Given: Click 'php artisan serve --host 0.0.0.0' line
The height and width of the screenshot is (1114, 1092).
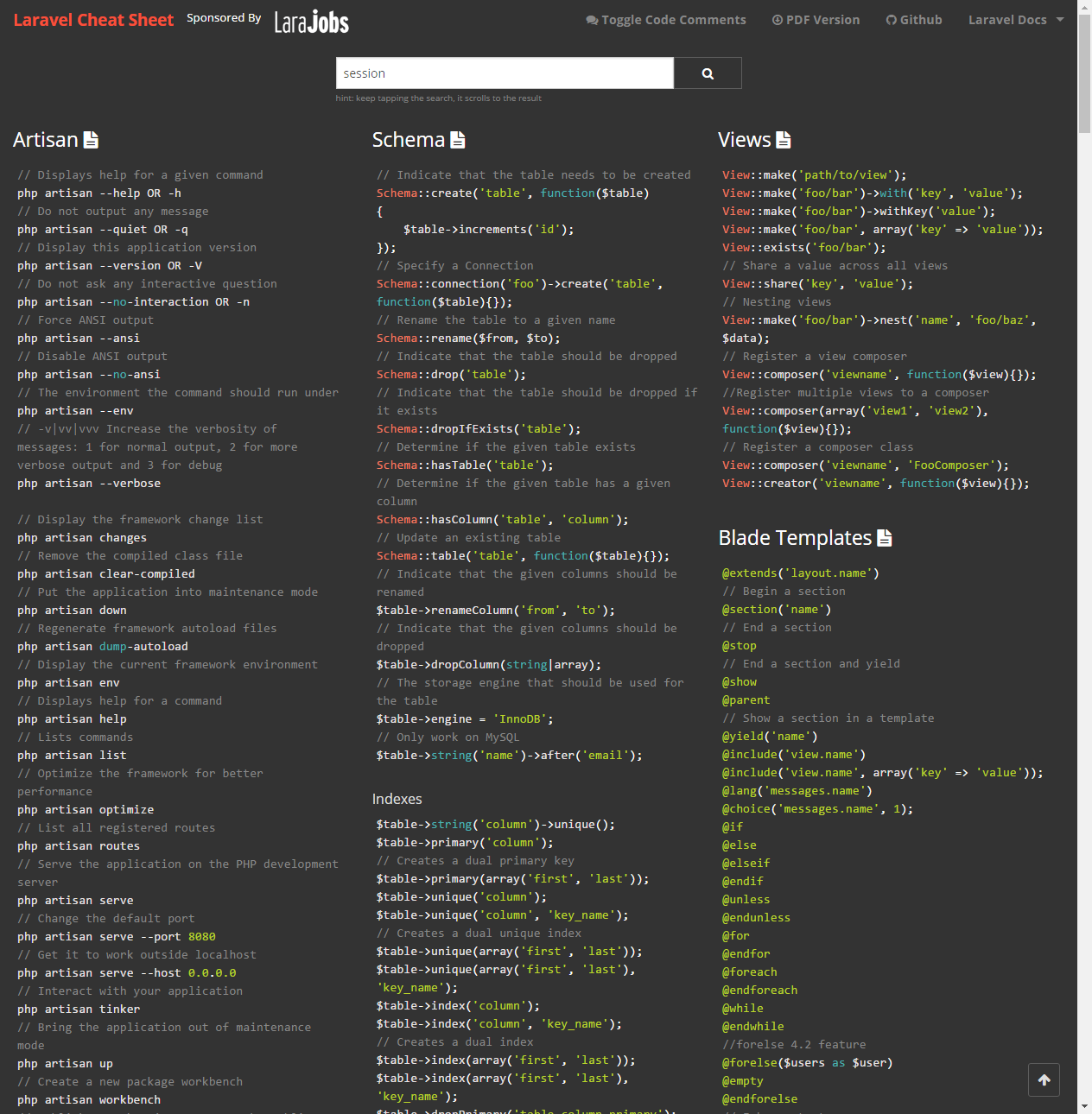Looking at the screenshot, I should [127, 973].
